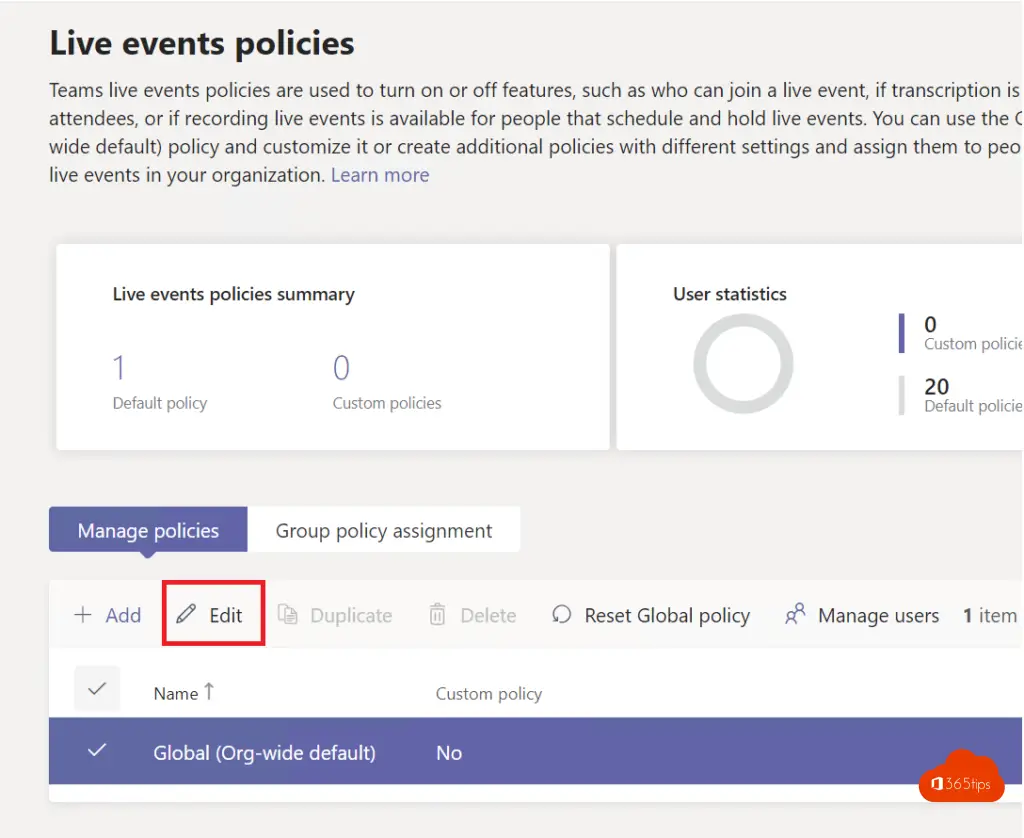The height and width of the screenshot is (838, 1024).
Task: Click the User statistics donut chart
Action: (743, 363)
